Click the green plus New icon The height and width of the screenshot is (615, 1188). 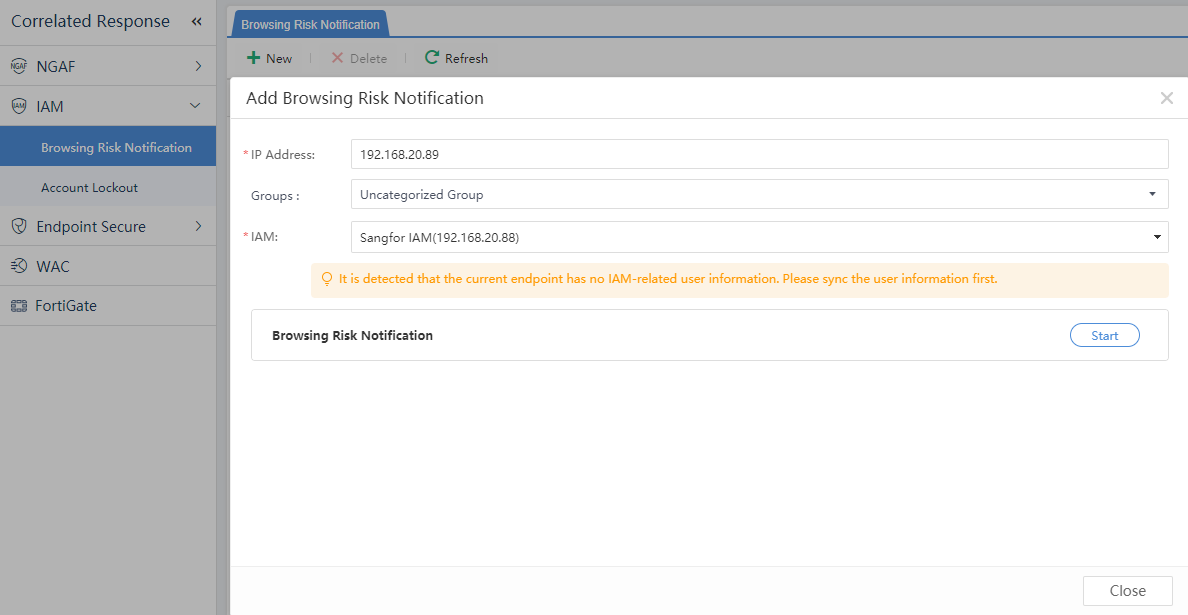(254, 58)
